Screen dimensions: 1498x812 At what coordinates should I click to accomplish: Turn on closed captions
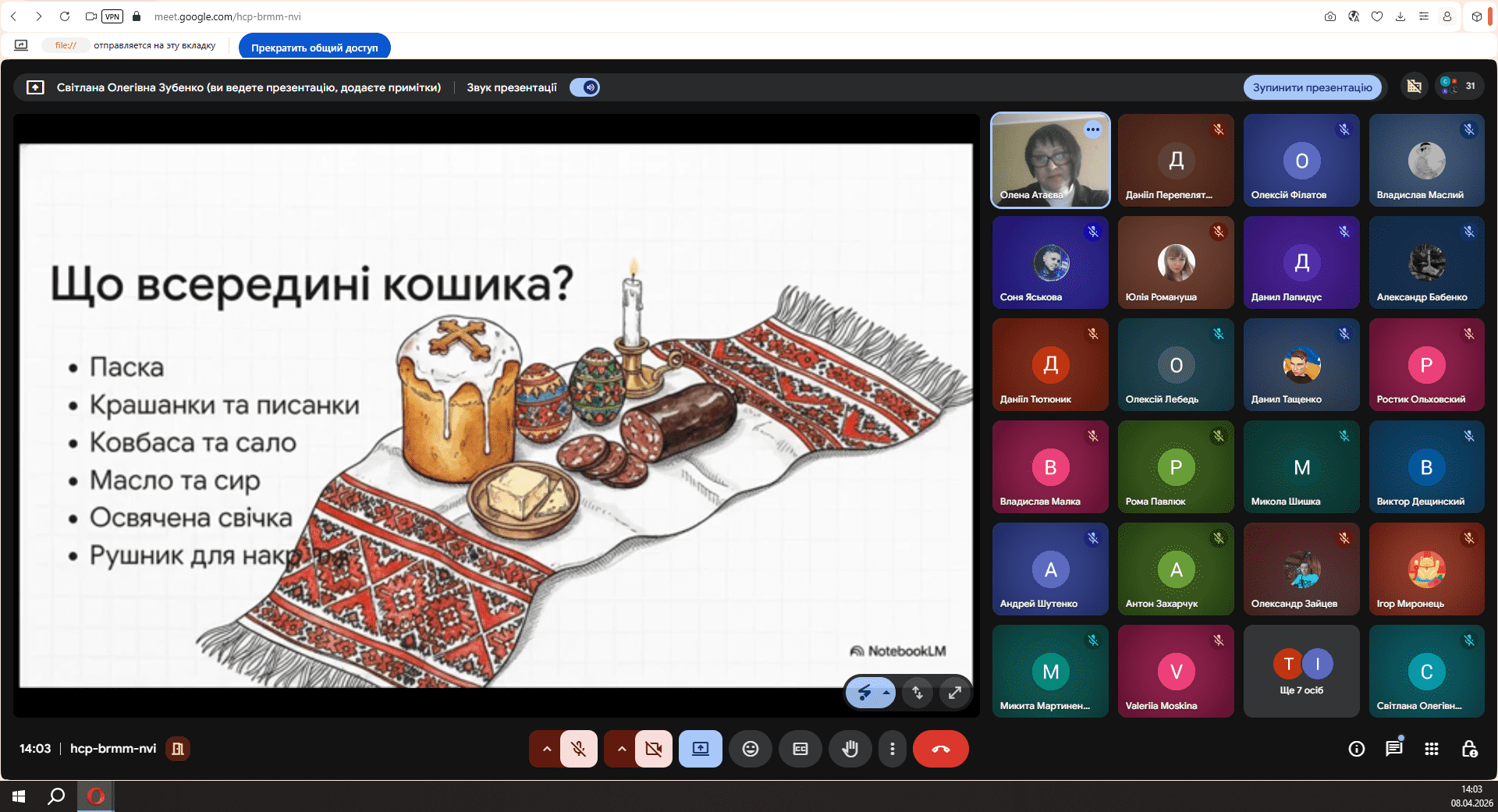point(800,749)
